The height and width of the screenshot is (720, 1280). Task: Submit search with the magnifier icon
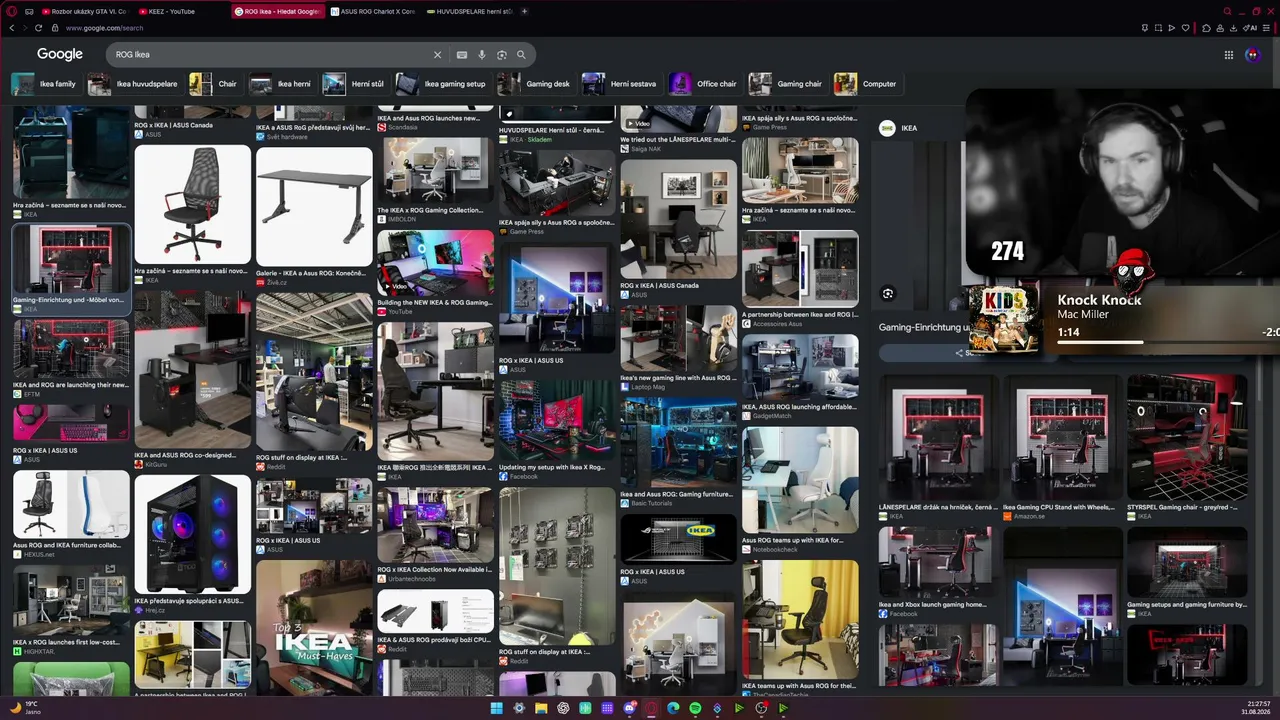[521, 55]
